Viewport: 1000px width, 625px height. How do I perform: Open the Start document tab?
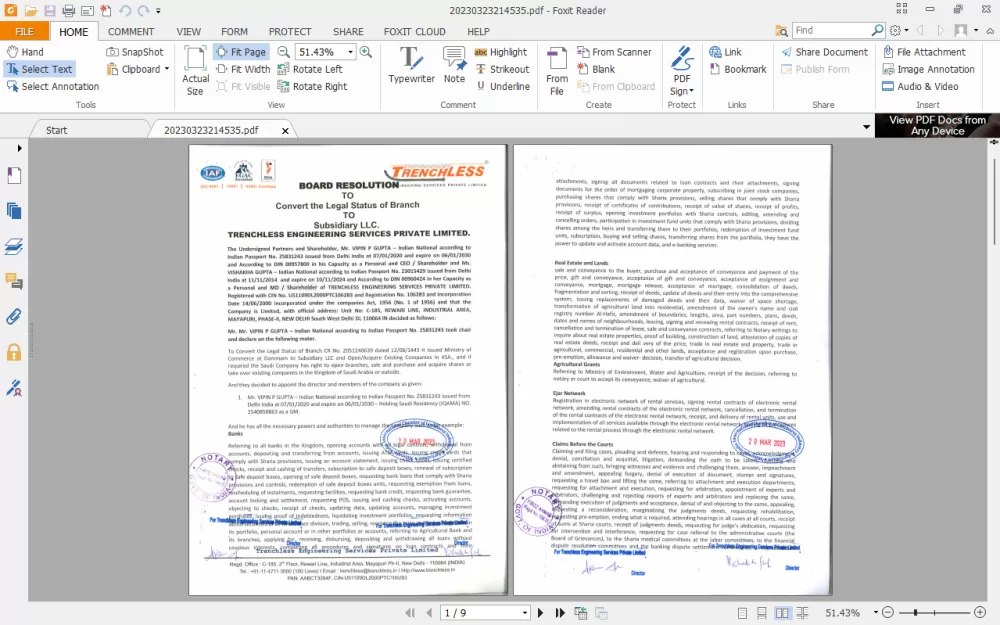[x=56, y=130]
